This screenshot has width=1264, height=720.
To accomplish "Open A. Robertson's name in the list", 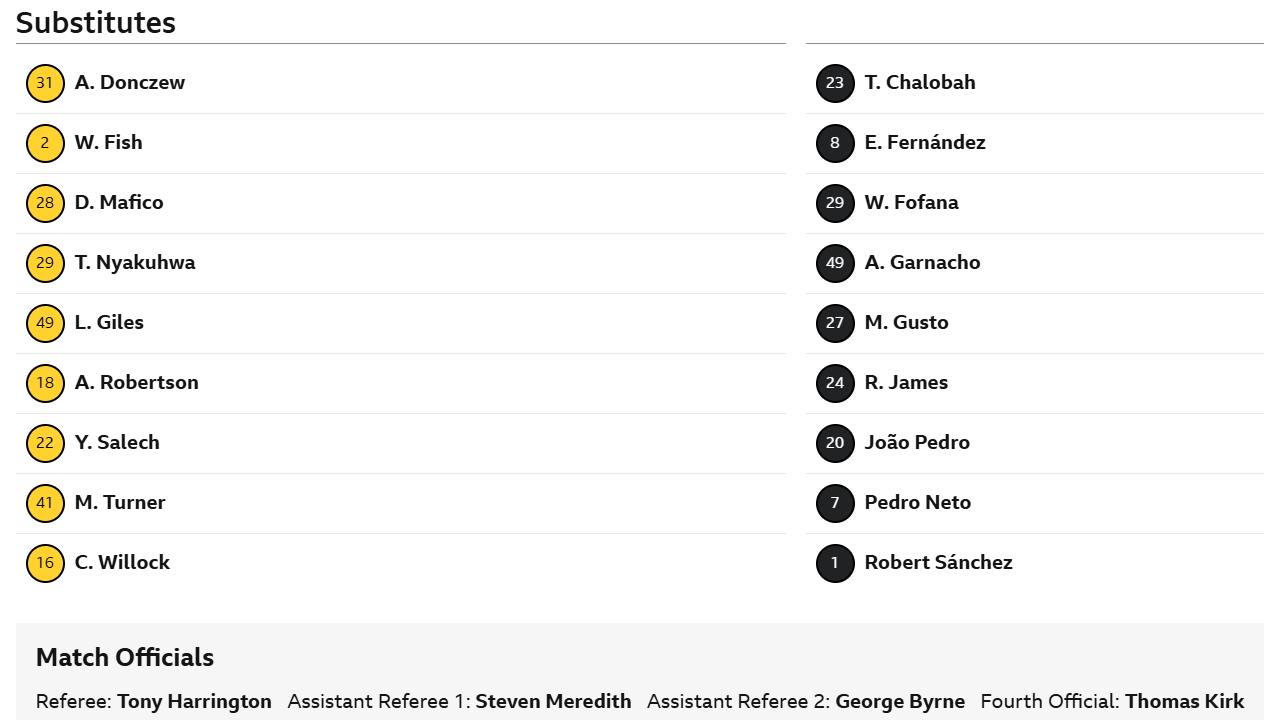I will (137, 382).
